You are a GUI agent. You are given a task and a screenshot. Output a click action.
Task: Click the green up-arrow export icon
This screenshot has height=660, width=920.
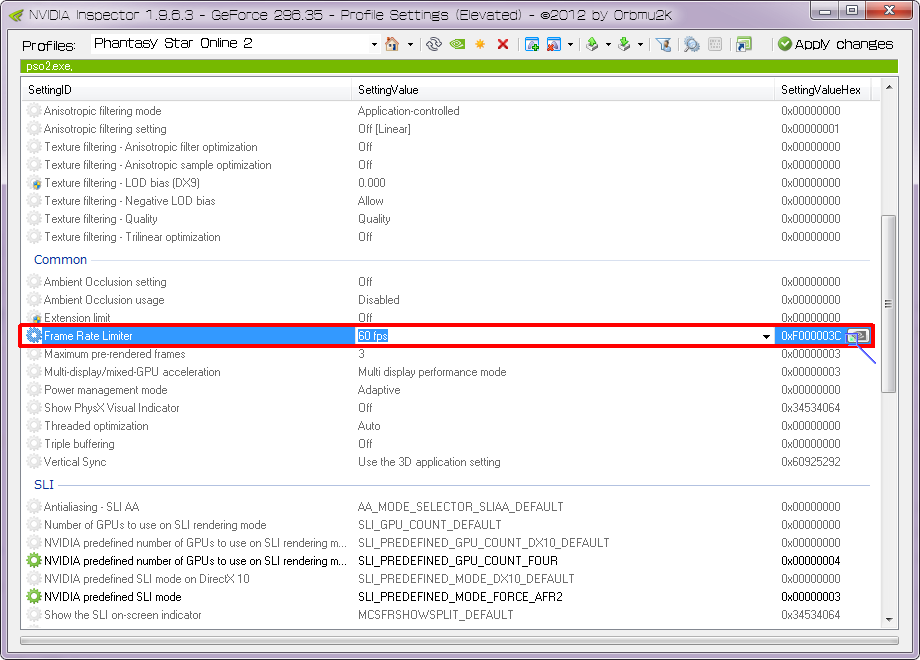point(592,44)
